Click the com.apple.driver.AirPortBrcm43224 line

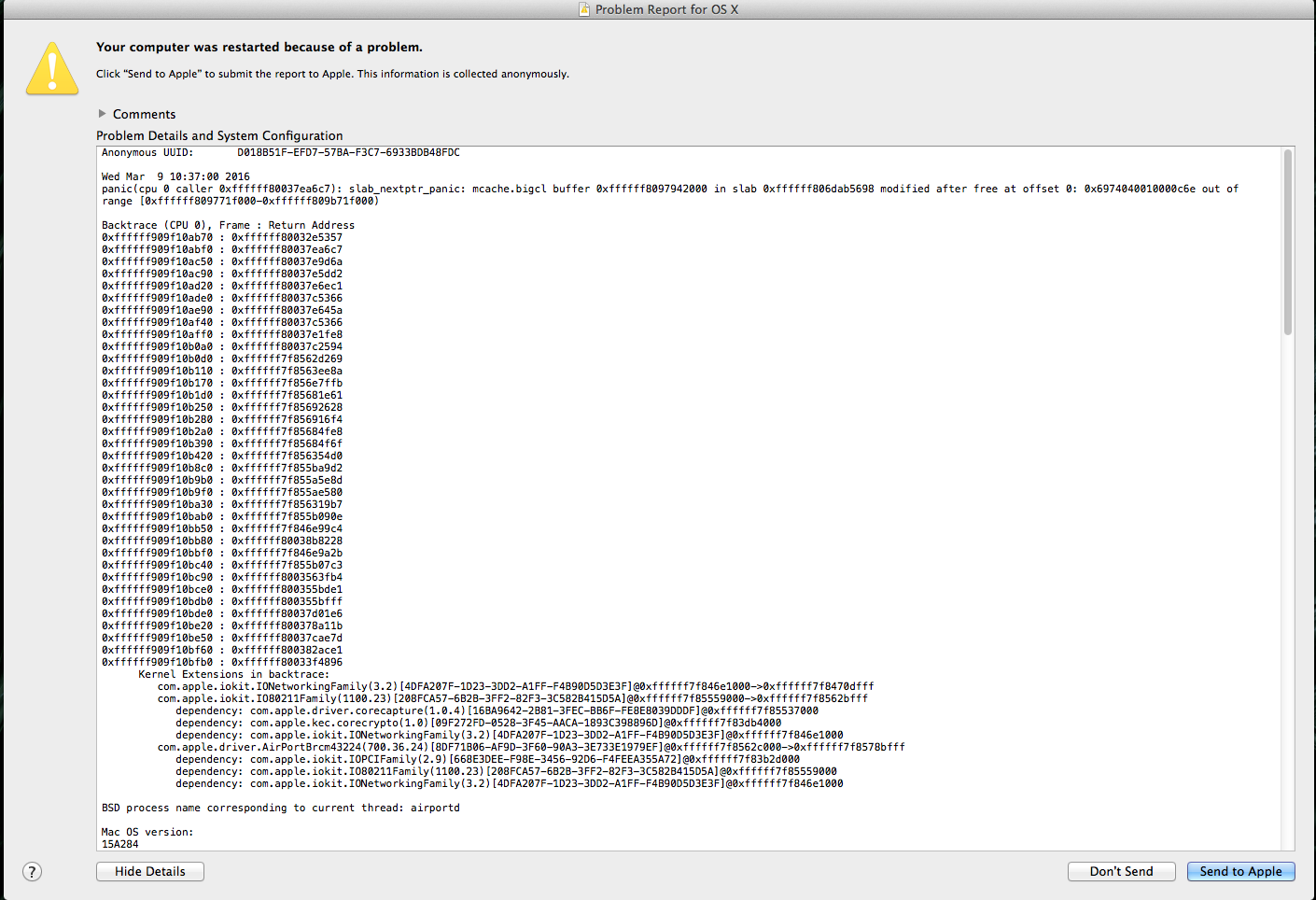coord(531,747)
